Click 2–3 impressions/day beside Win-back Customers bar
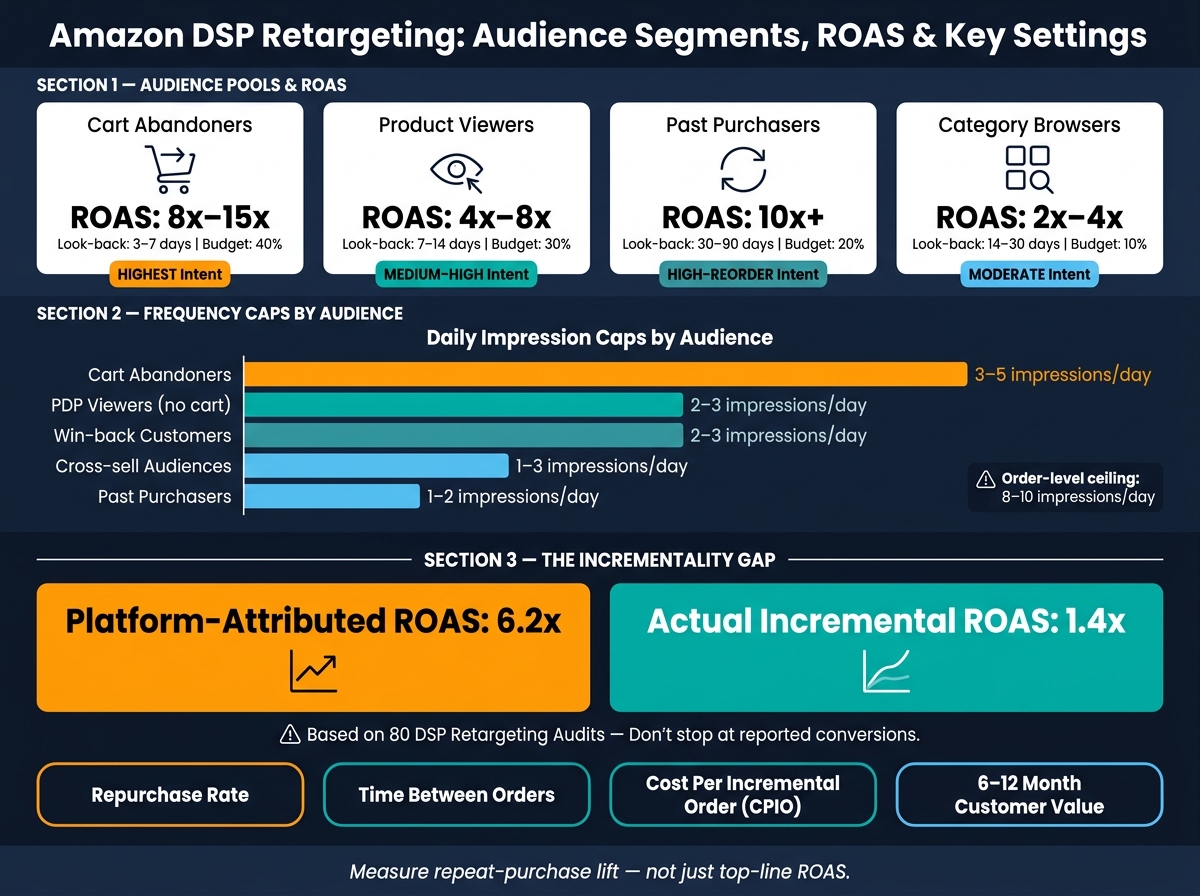This screenshot has height=896, width=1200. point(778,435)
